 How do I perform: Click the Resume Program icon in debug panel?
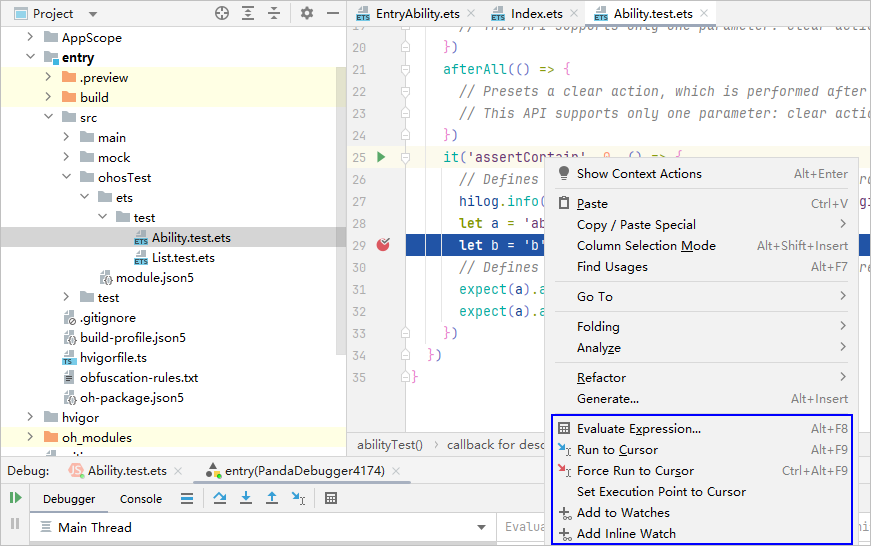point(15,498)
